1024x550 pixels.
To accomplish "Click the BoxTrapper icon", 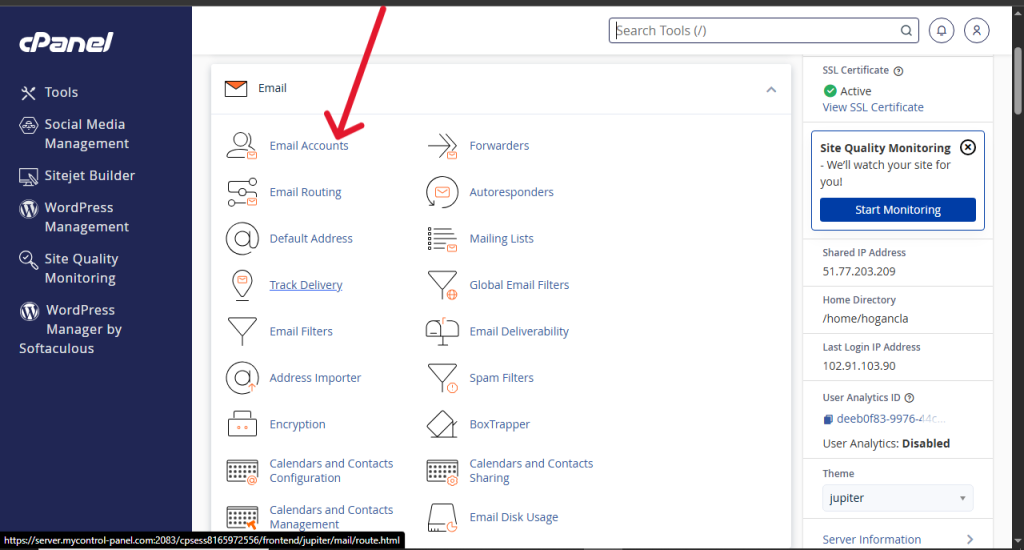I will click(x=442, y=424).
